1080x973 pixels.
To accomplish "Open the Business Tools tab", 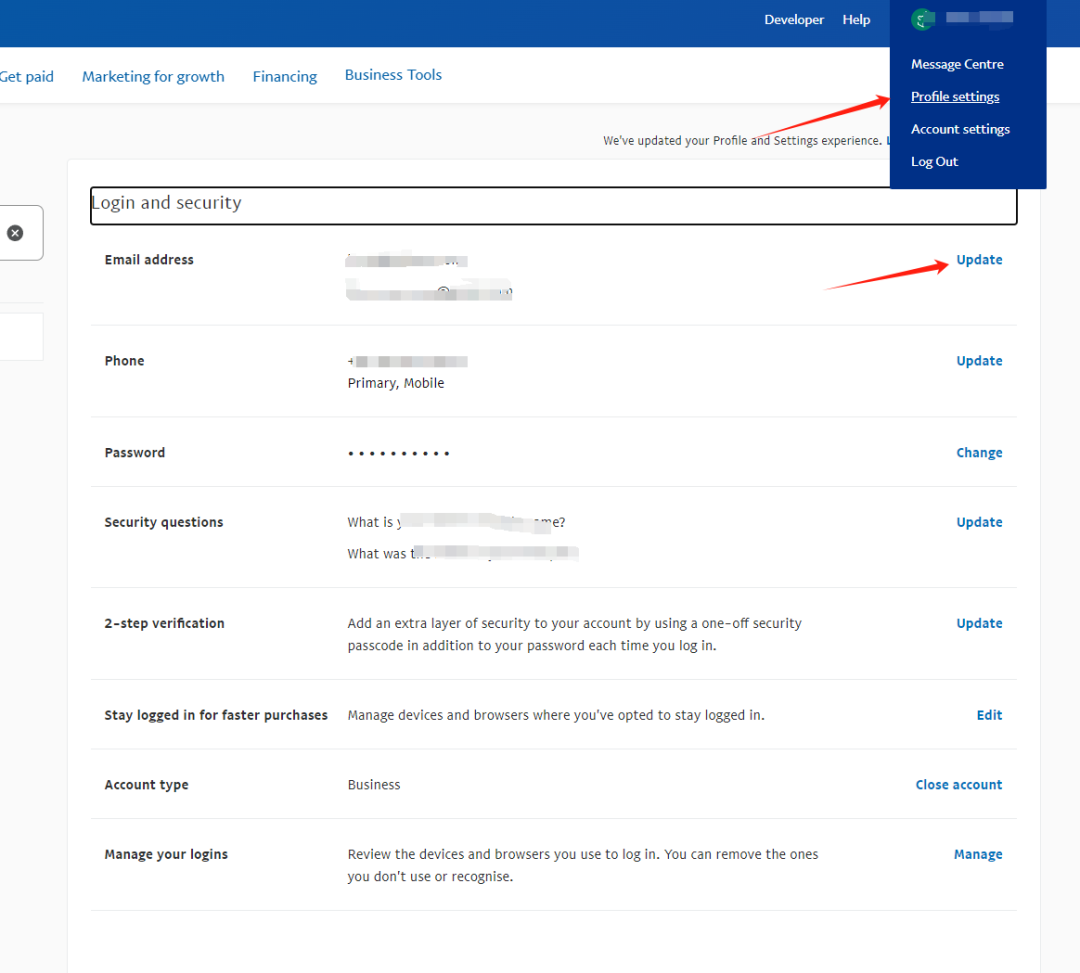I will point(393,75).
